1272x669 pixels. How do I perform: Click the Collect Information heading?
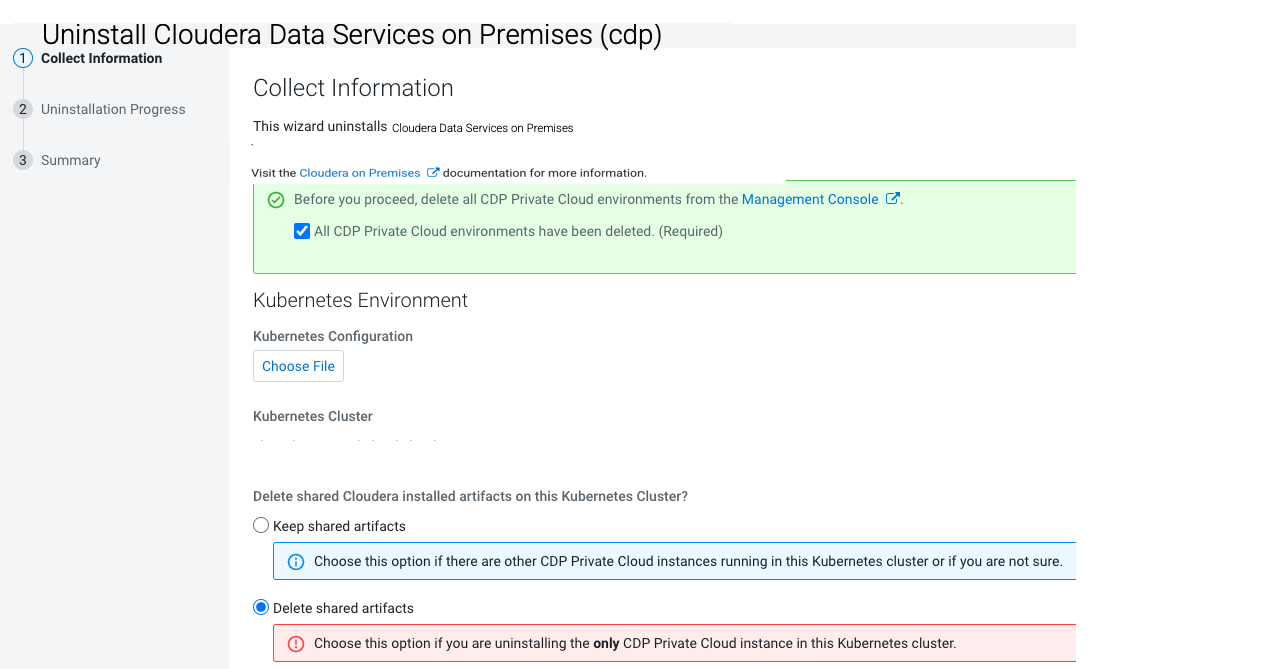353,88
